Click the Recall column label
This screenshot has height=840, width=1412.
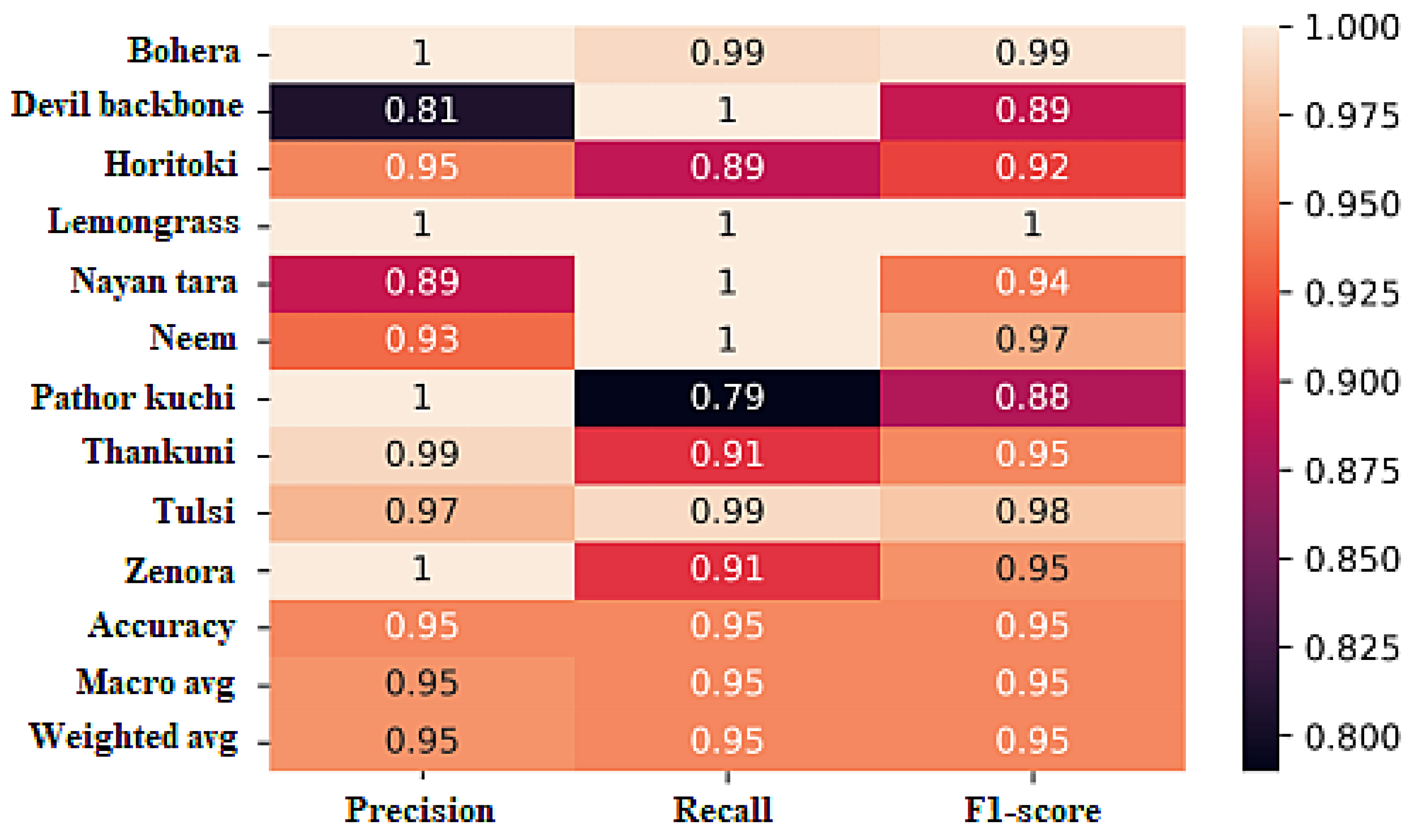[x=722, y=810]
